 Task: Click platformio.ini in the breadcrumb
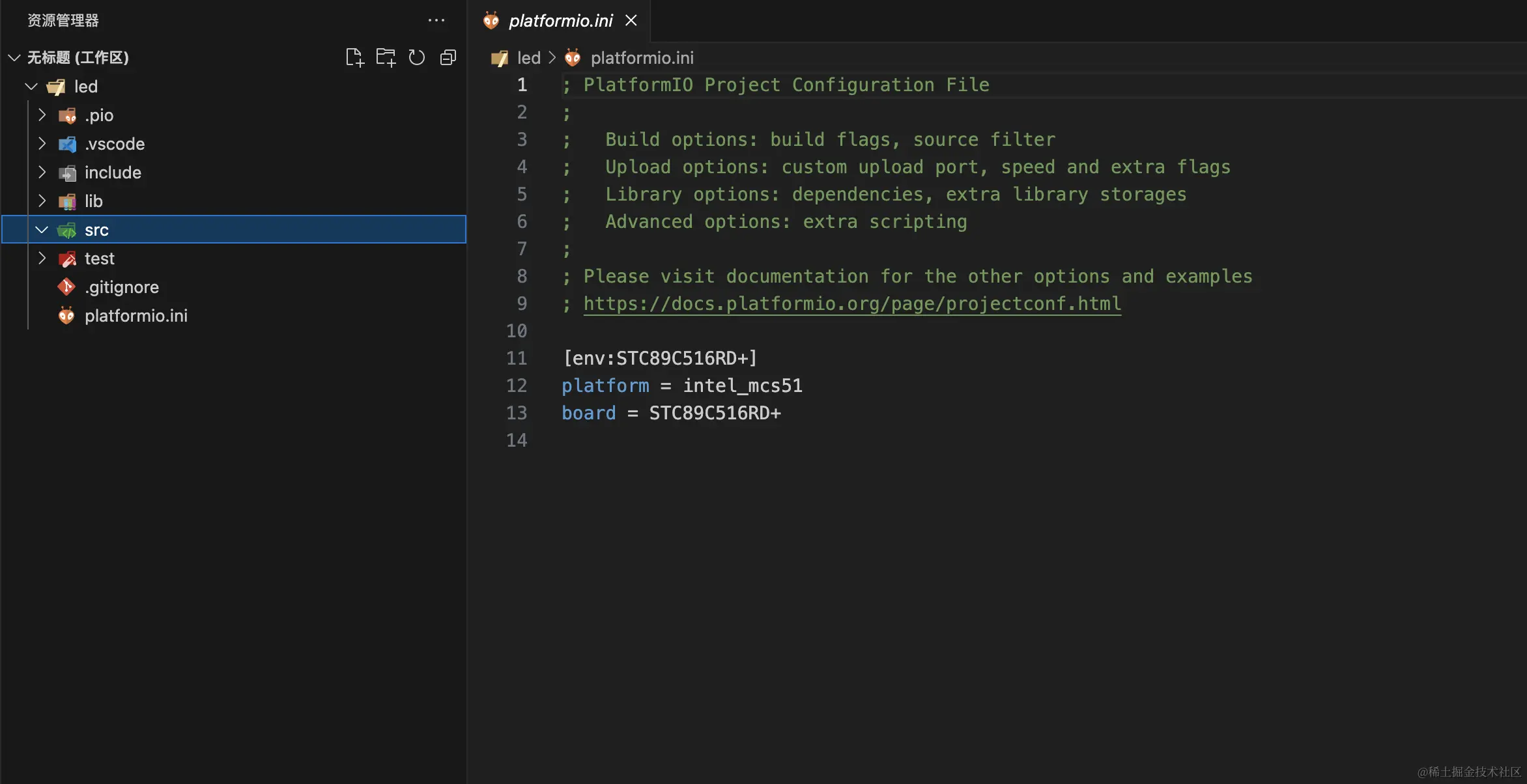click(x=642, y=59)
